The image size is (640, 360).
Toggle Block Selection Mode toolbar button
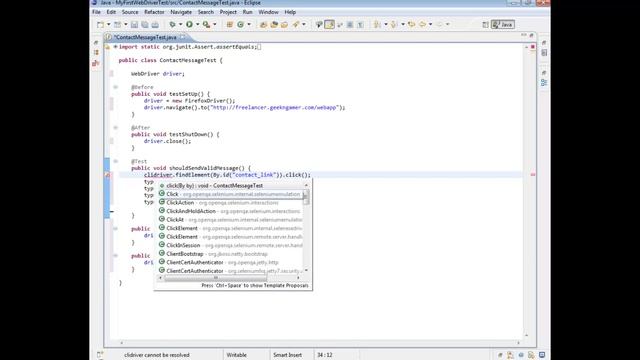point(350,24)
